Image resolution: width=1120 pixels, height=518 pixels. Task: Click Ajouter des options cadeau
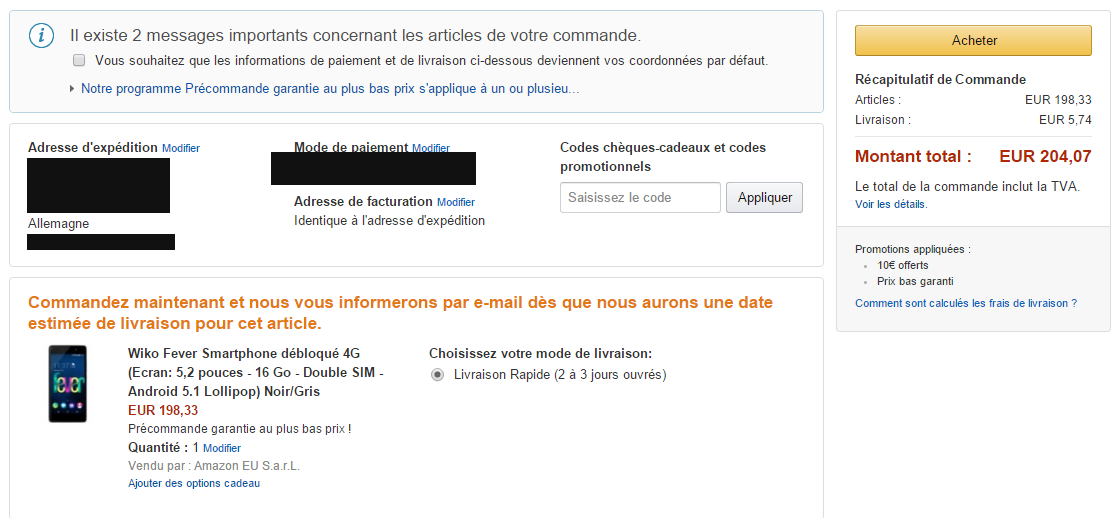click(x=194, y=484)
